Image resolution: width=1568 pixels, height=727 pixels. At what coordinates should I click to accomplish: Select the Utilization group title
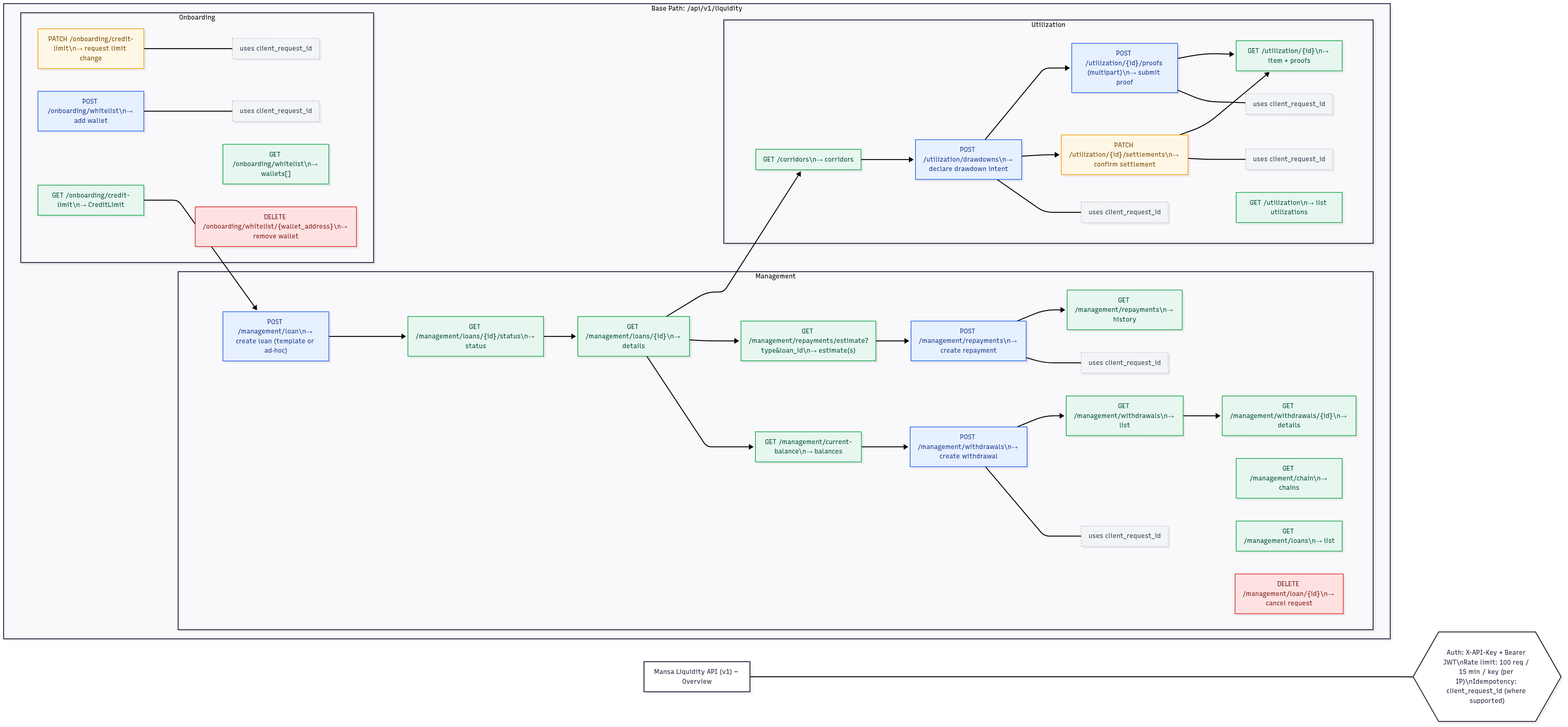click(x=1048, y=25)
